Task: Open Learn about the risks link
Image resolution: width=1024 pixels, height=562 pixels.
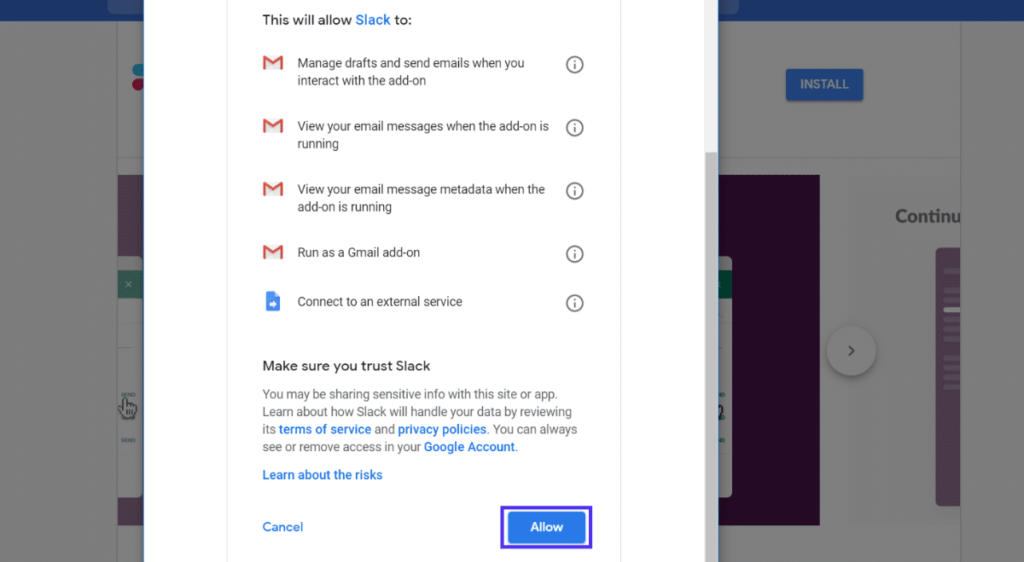Action: click(322, 475)
